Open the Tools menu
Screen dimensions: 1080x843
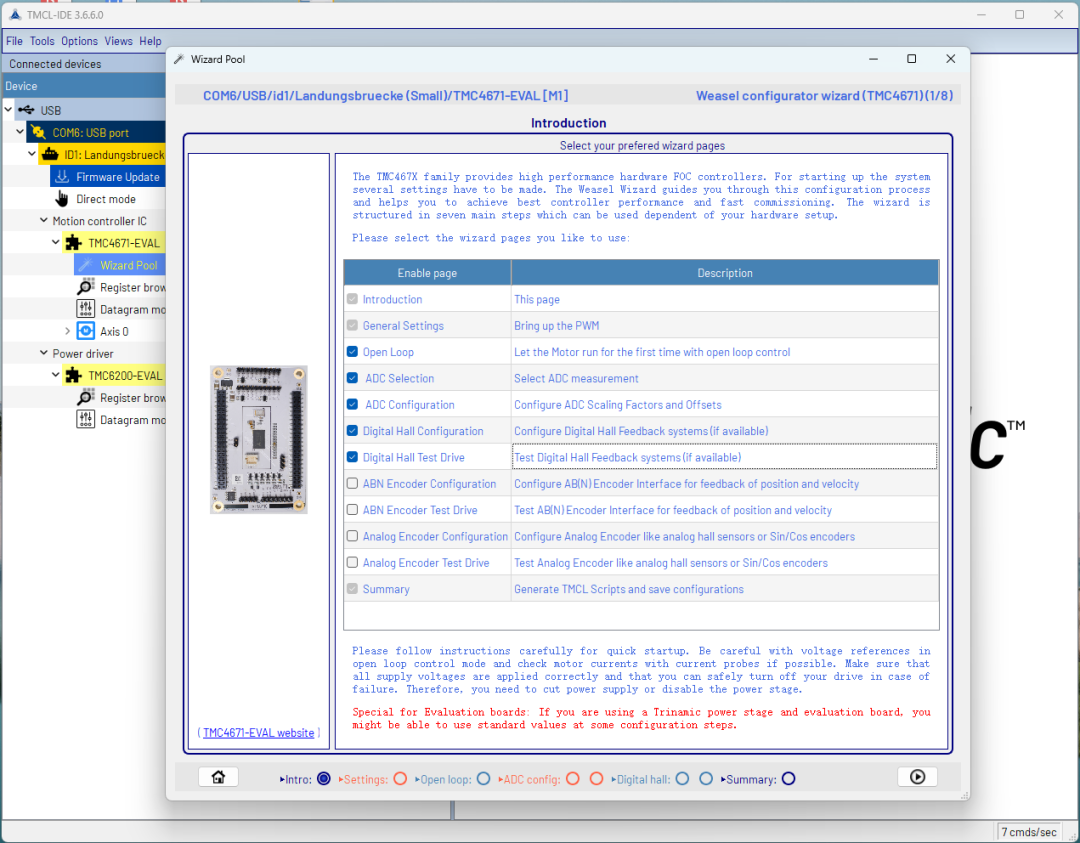41,41
